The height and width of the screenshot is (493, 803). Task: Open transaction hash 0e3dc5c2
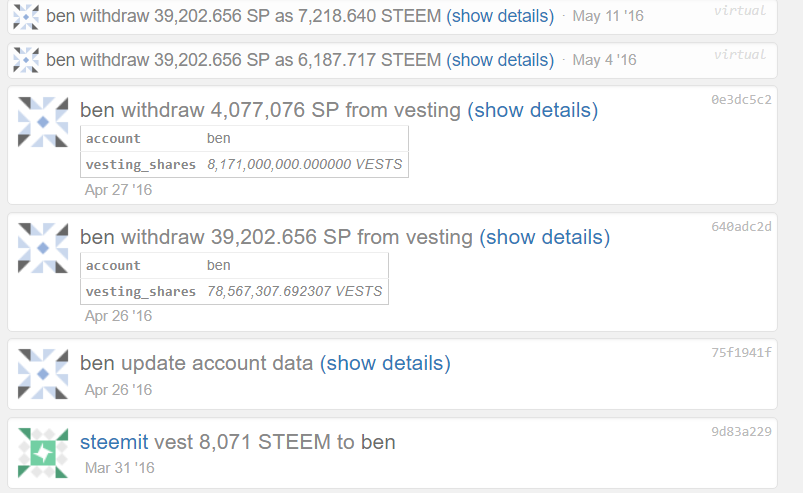coord(741,100)
